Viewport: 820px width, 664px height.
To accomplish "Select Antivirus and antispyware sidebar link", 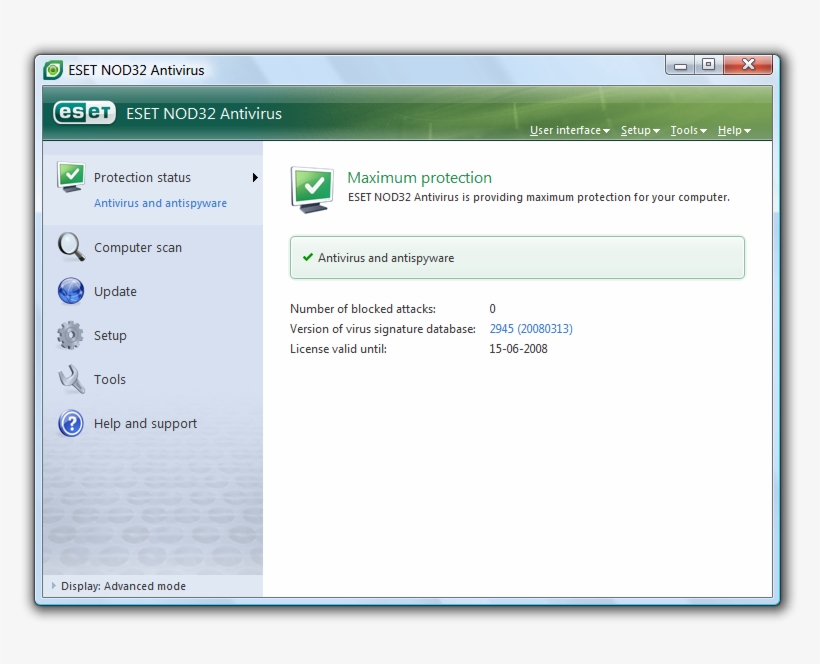I will tap(161, 203).
